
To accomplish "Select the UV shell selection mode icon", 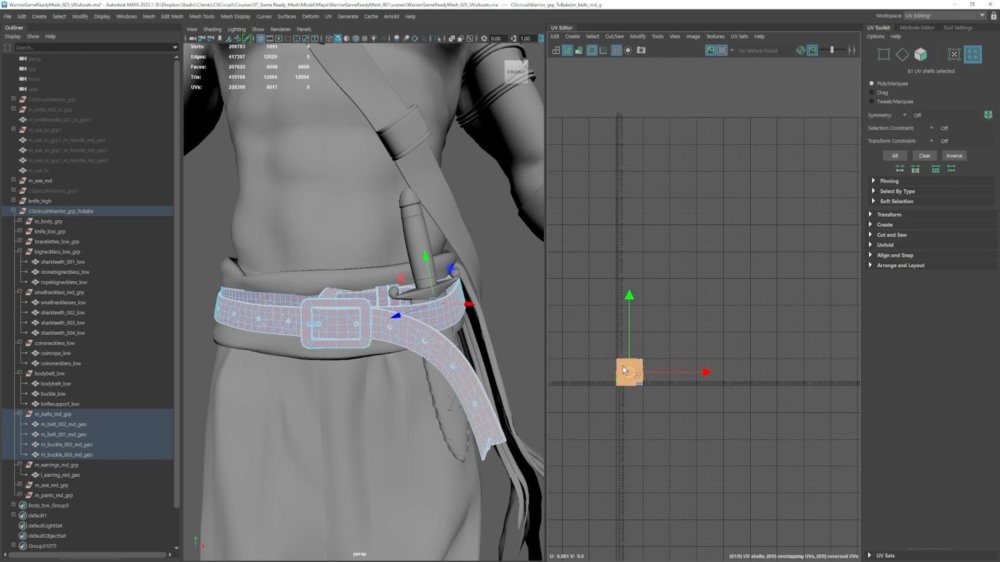I will [973, 54].
